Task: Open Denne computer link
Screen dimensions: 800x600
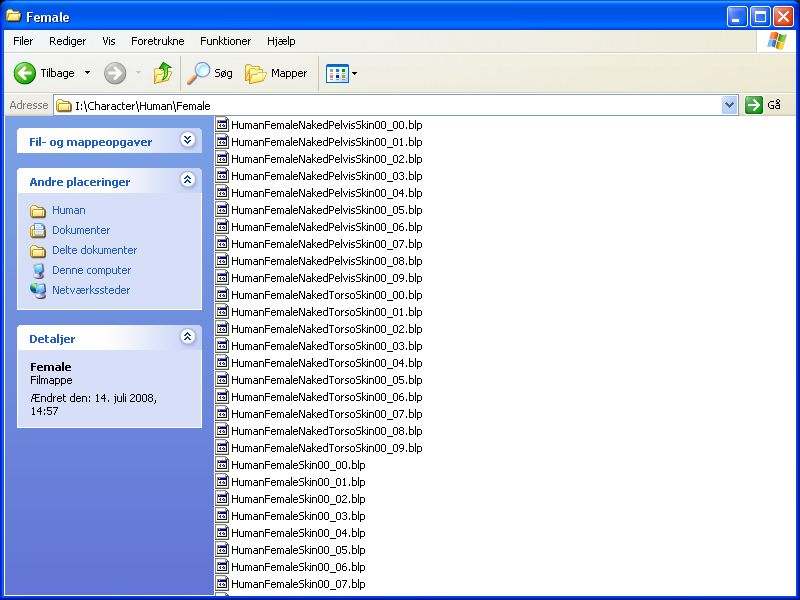Action: click(x=91, y=270)
